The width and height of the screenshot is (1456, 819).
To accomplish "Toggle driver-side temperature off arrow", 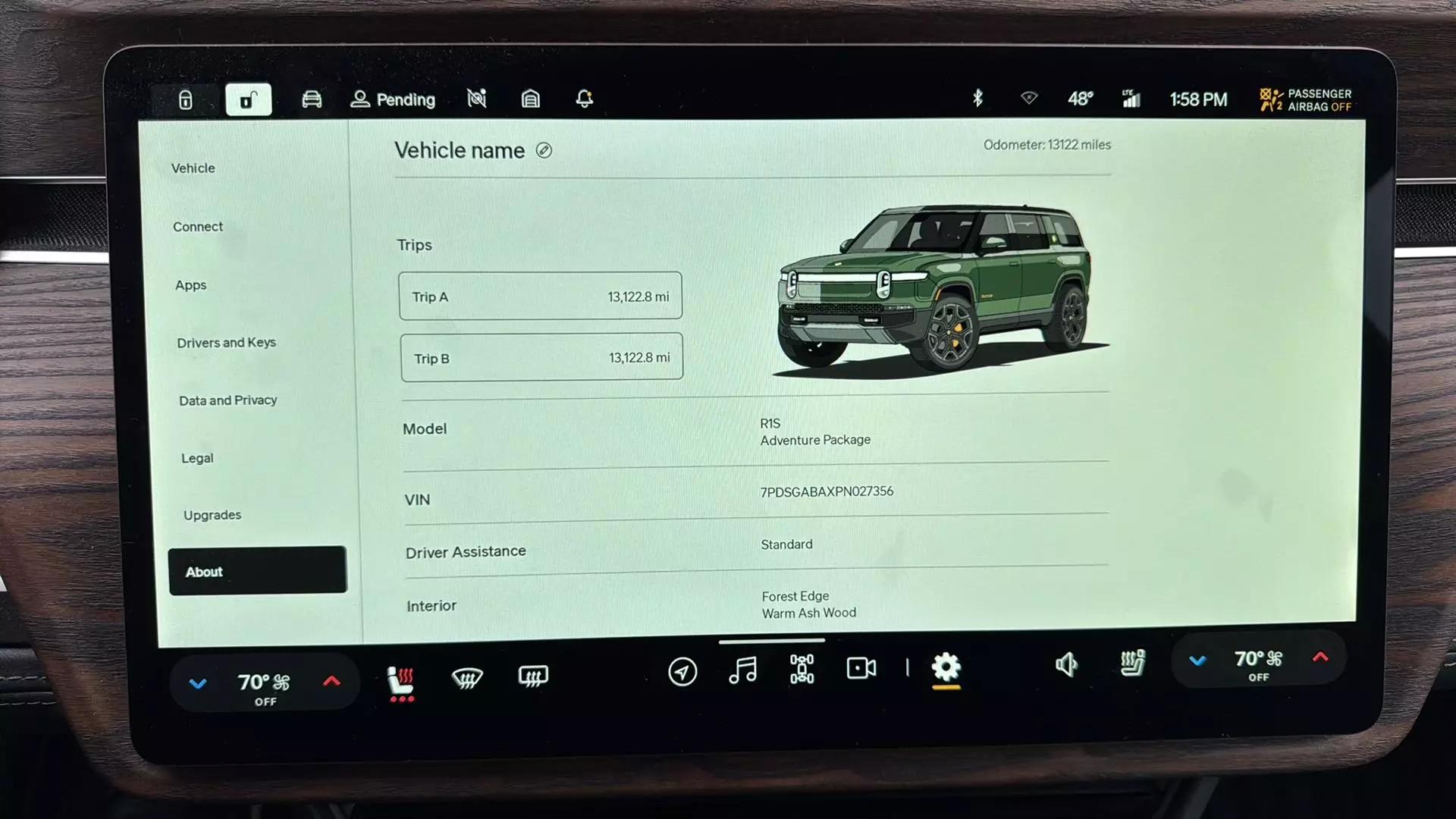I will click(197, 682).
